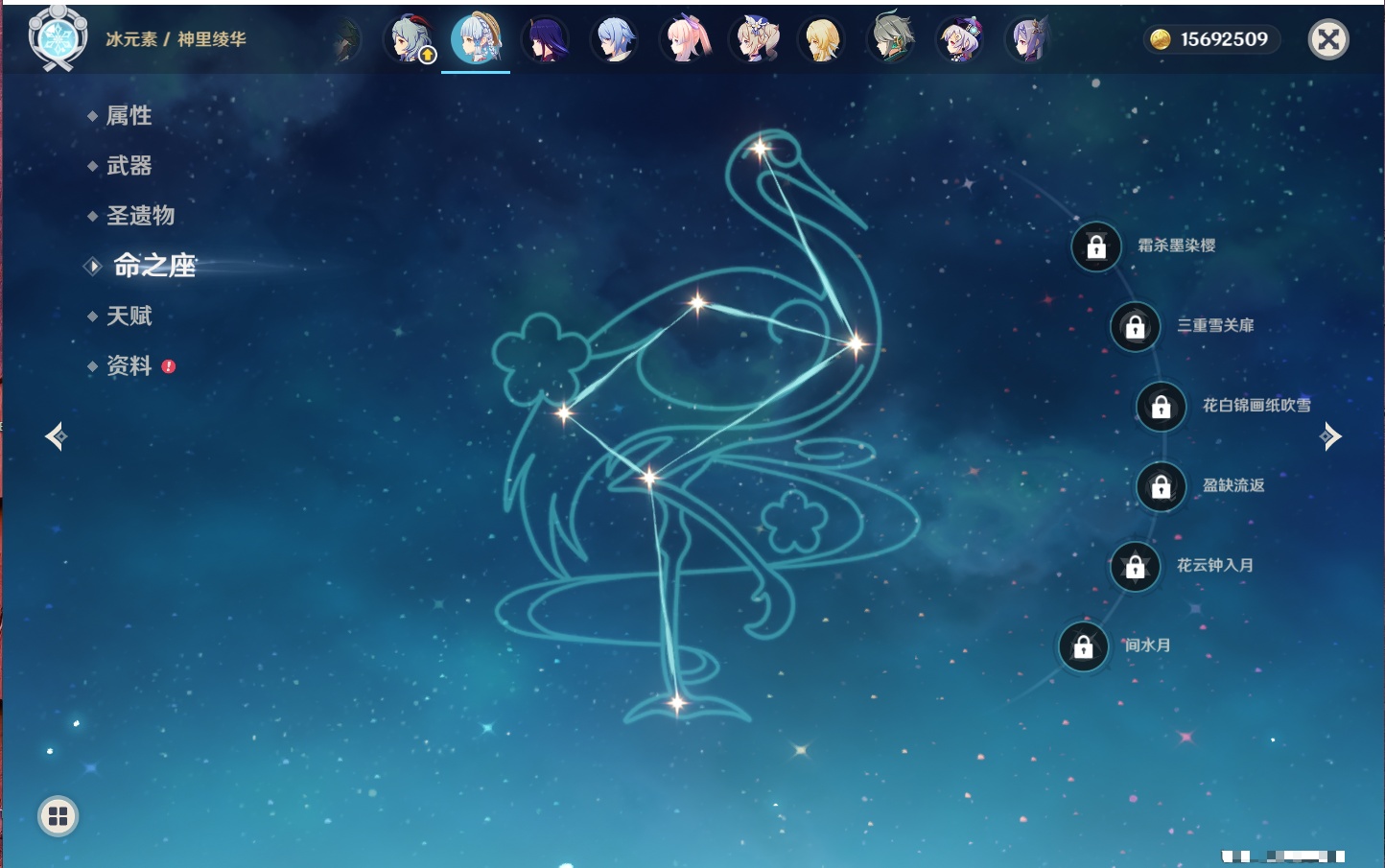The width and height of the screenshot is (1385, 868).
Task: Click the star node at the crane's feet
Action: 677,703
